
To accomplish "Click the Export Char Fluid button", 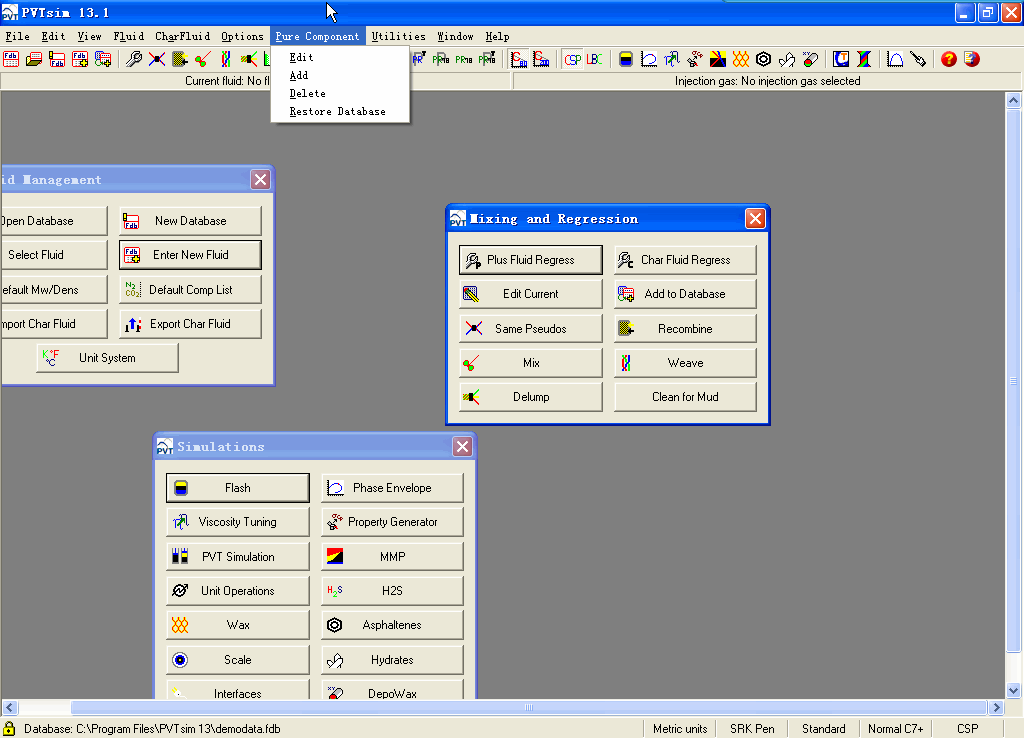I will pos(190,324).
